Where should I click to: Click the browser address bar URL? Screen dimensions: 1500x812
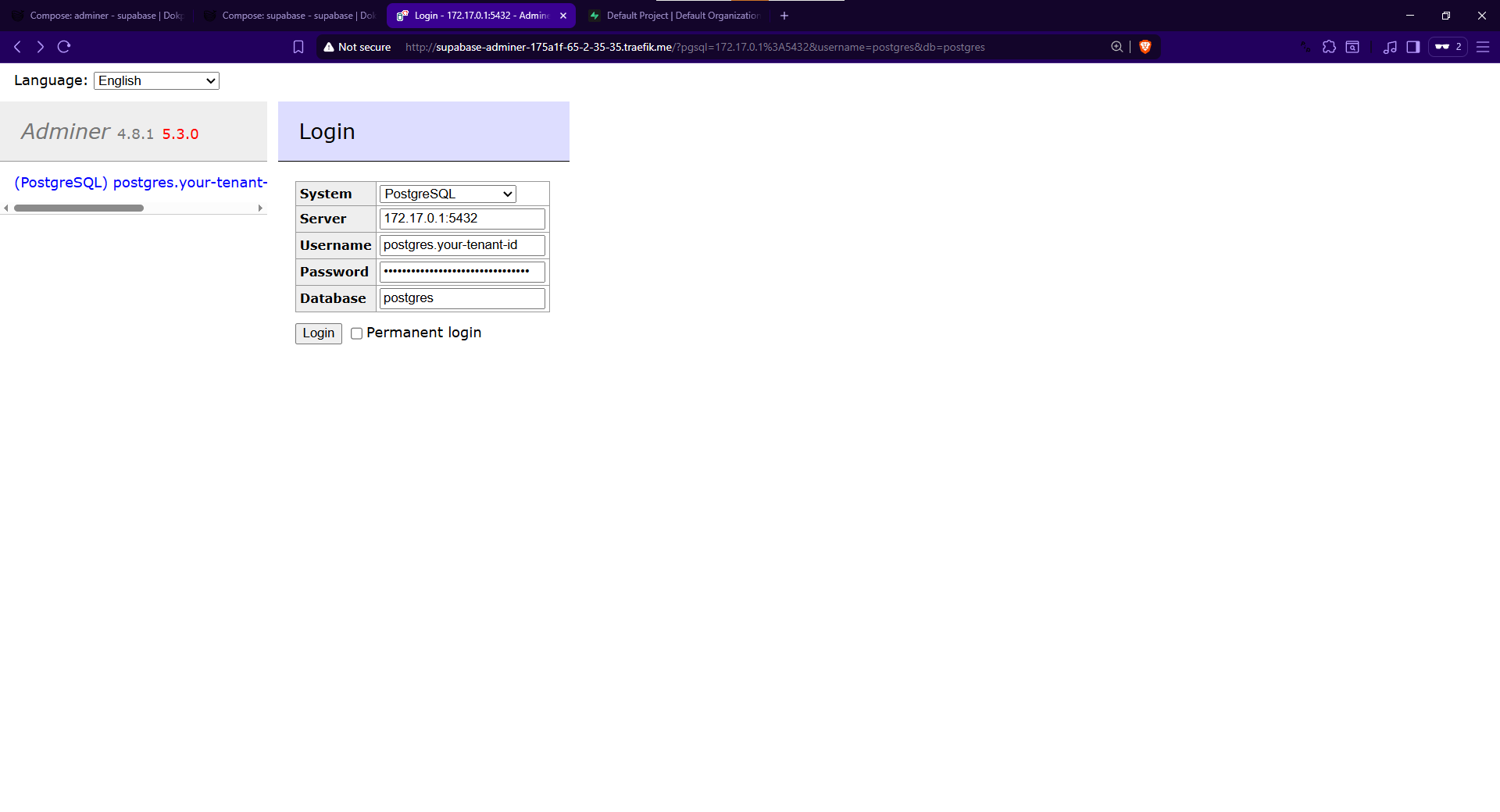coord(695,47)
